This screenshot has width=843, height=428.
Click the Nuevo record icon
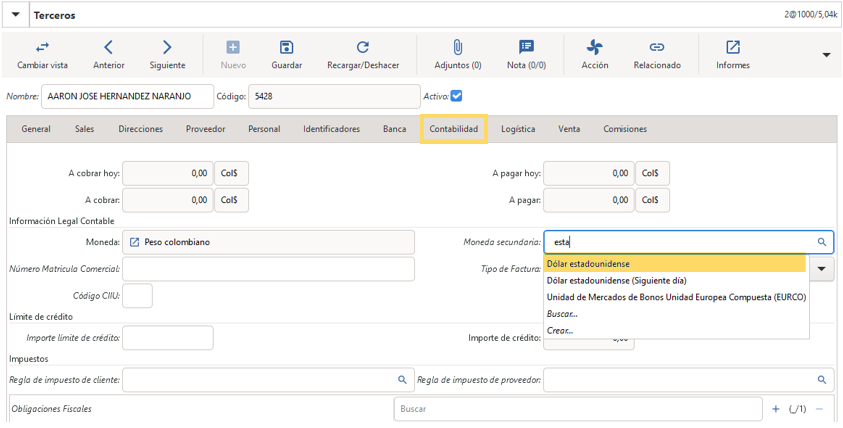tap(233, 48)
